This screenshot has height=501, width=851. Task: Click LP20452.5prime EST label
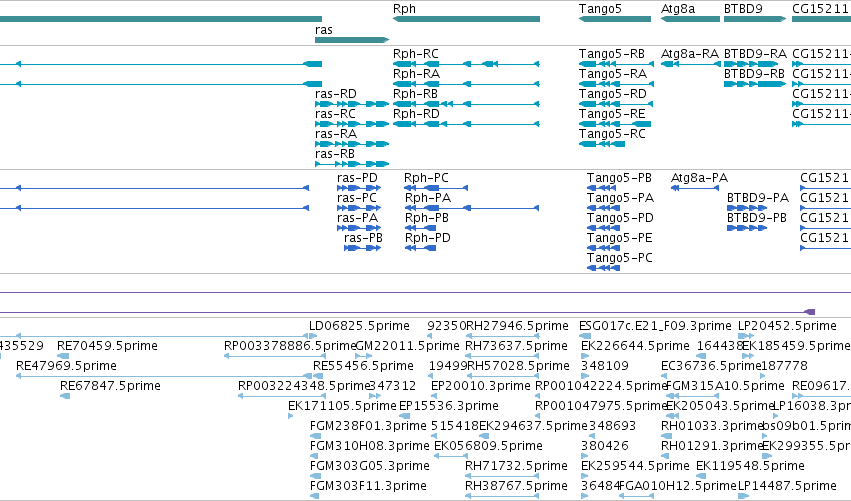coord(787,326)
